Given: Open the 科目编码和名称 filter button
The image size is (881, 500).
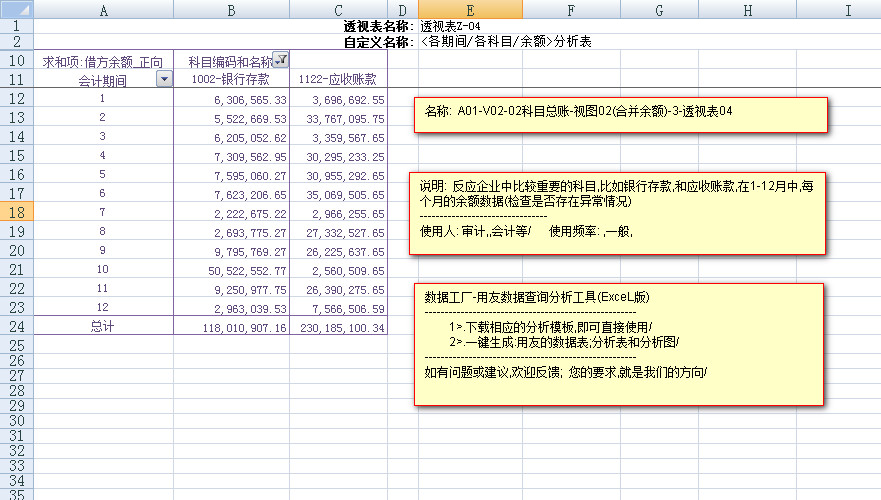Looking at the screenshot, I should 281,61.
